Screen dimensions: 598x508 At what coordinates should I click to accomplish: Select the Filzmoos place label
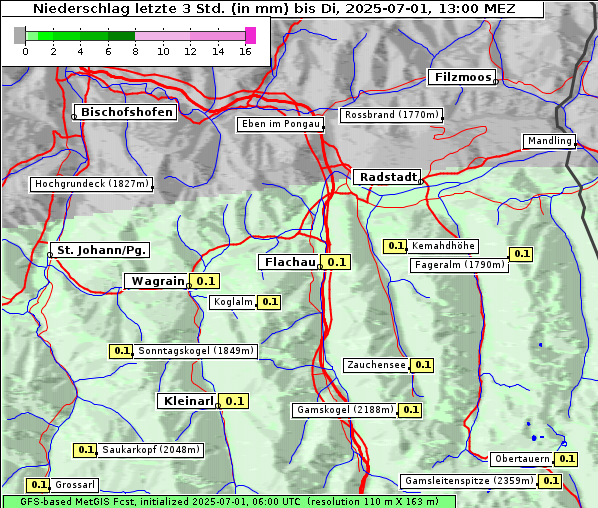pos(462,77)
